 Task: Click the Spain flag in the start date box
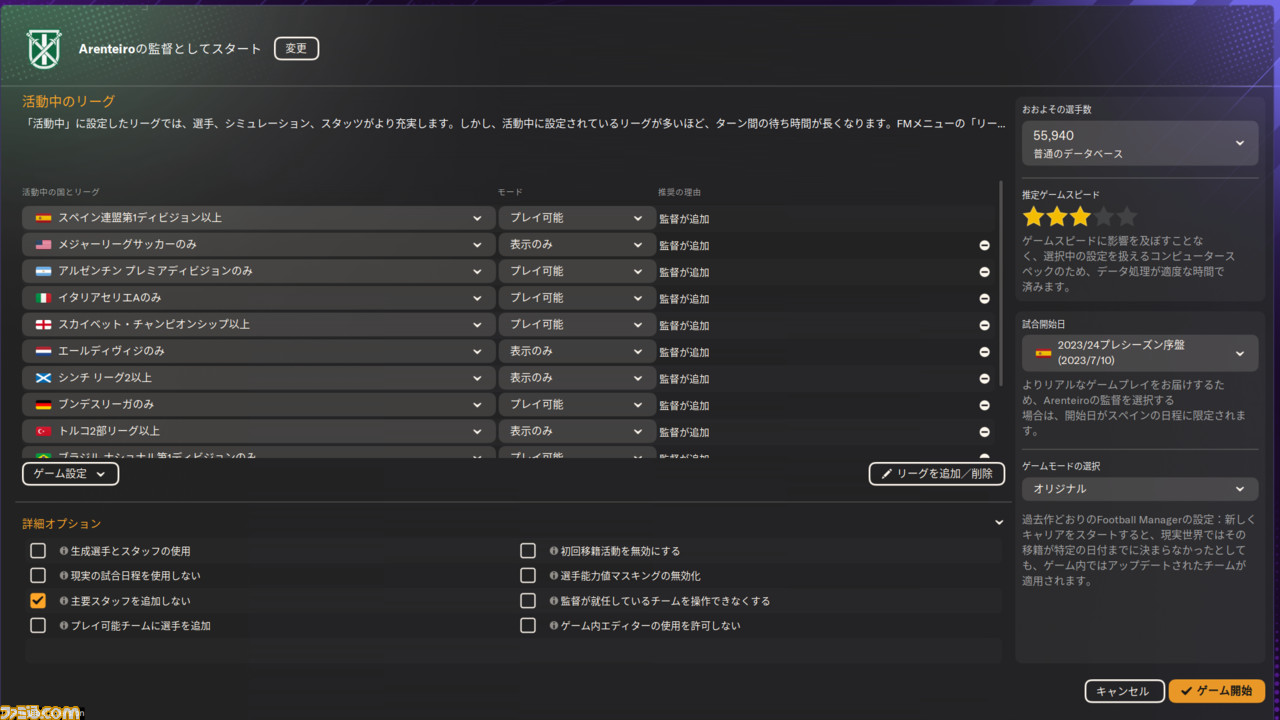(1043, 353)
